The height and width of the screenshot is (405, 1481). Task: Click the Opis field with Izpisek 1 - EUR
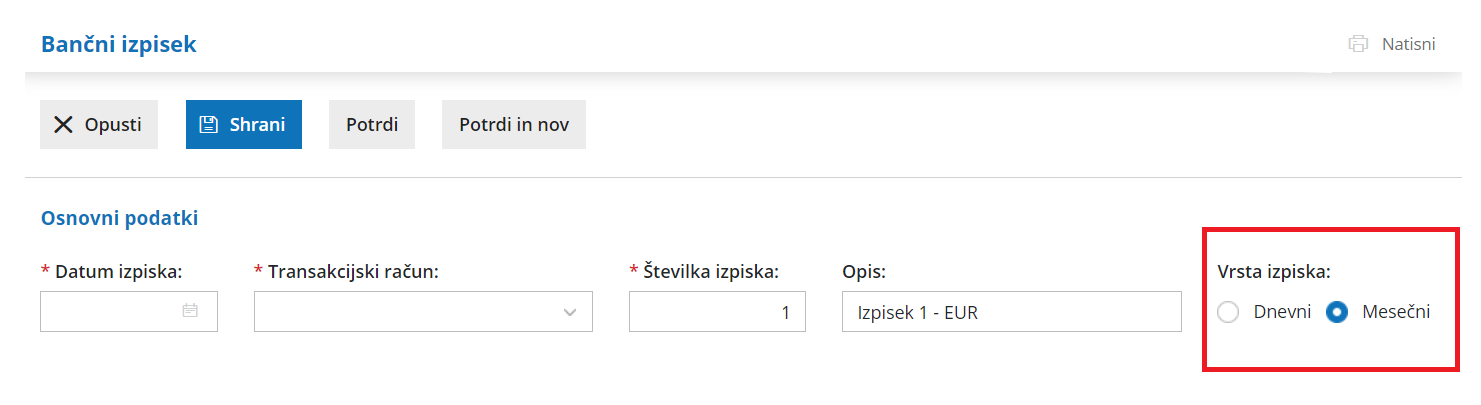1011,312
